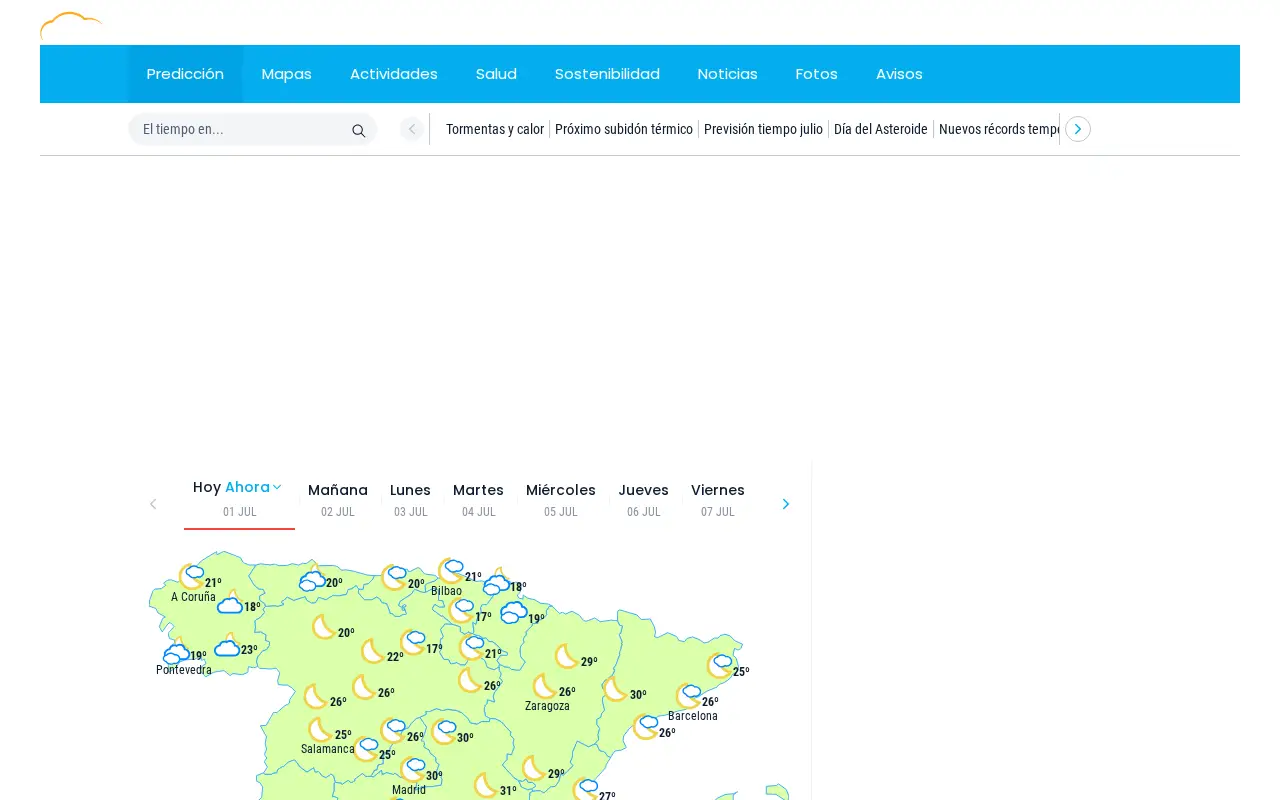Select the Viernes 07 JUL tab

718,499
